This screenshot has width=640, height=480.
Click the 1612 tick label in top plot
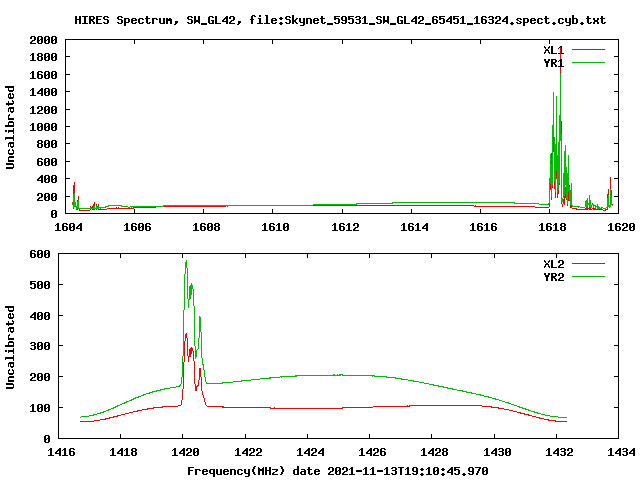[345, 227]
